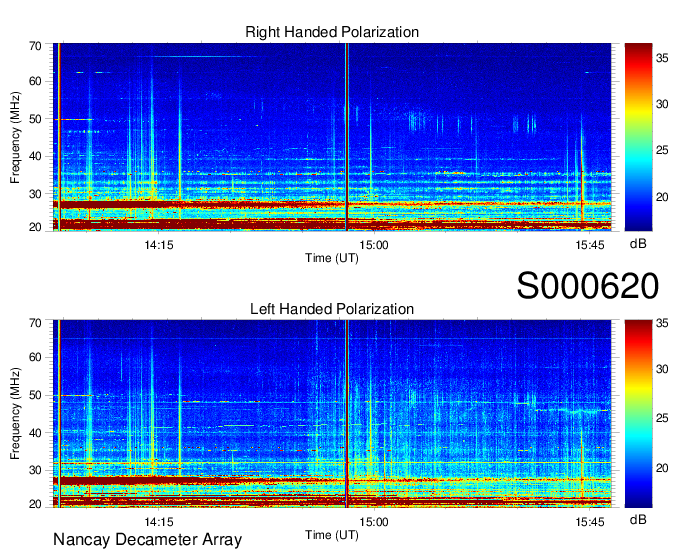
Task: Click the 20 frequency tick on upper plot
Action: [35, 227]
